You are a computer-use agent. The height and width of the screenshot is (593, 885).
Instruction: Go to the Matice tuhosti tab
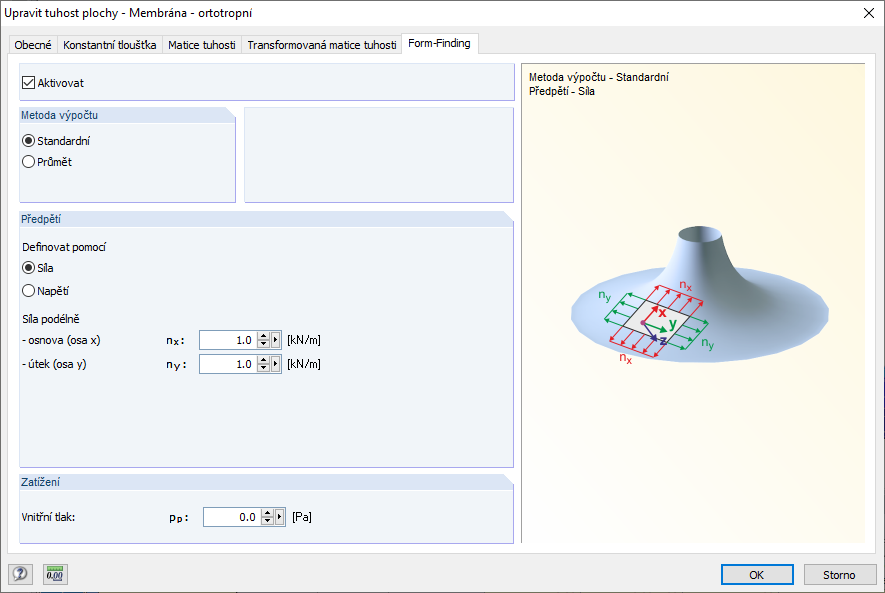(x=202, y=45)
